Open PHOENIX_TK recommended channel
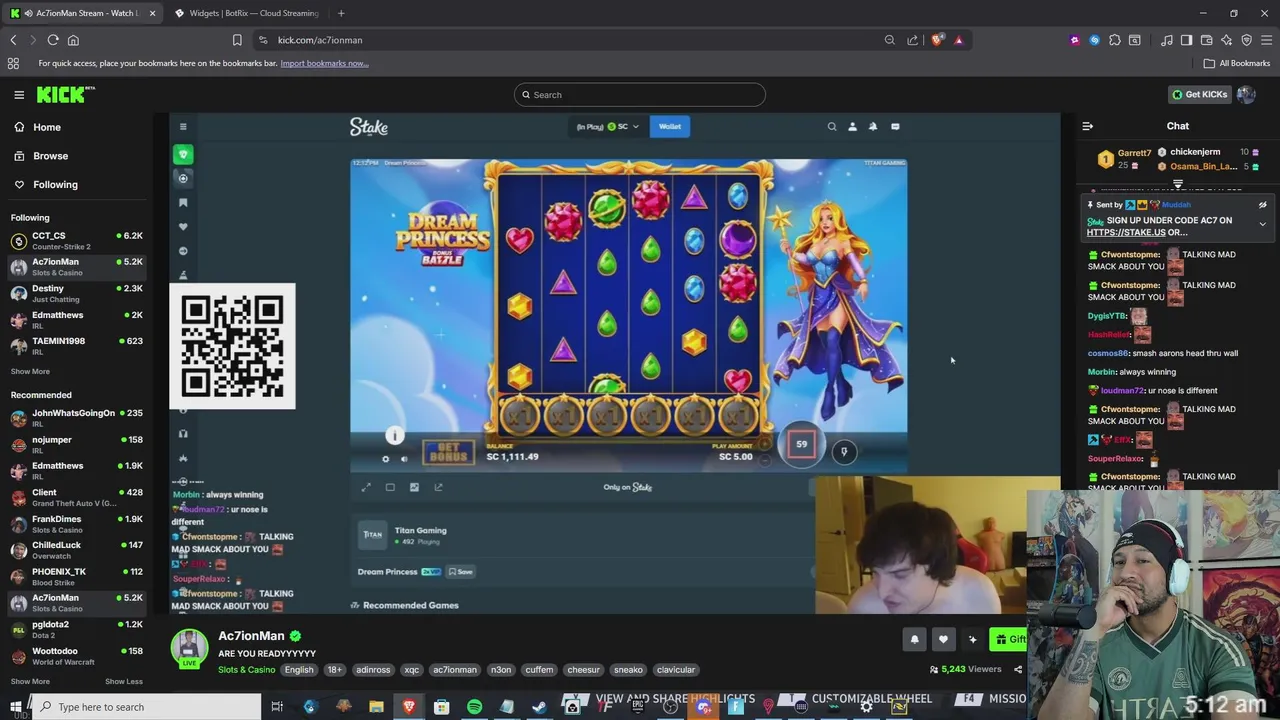The width and height of the screenshot is (1280, 720). pos(76,576)
